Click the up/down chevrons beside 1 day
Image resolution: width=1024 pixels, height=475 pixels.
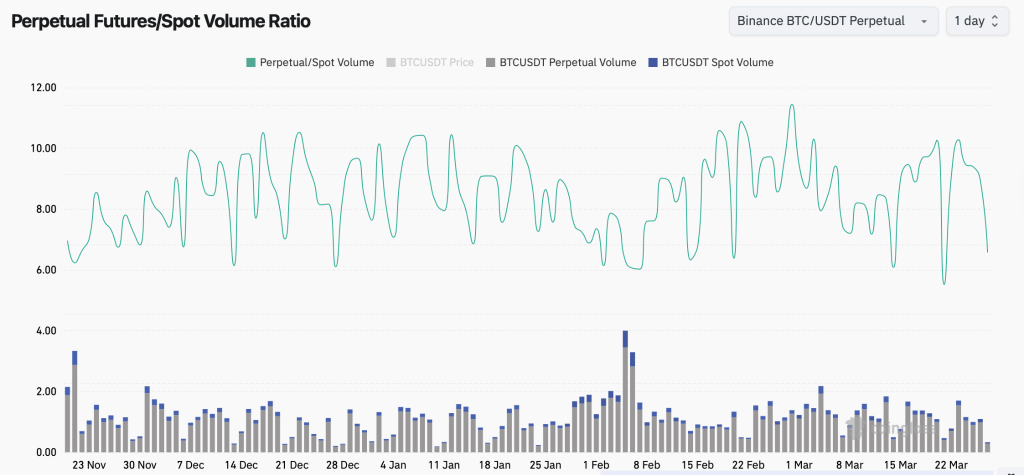(x=994, y=21)
